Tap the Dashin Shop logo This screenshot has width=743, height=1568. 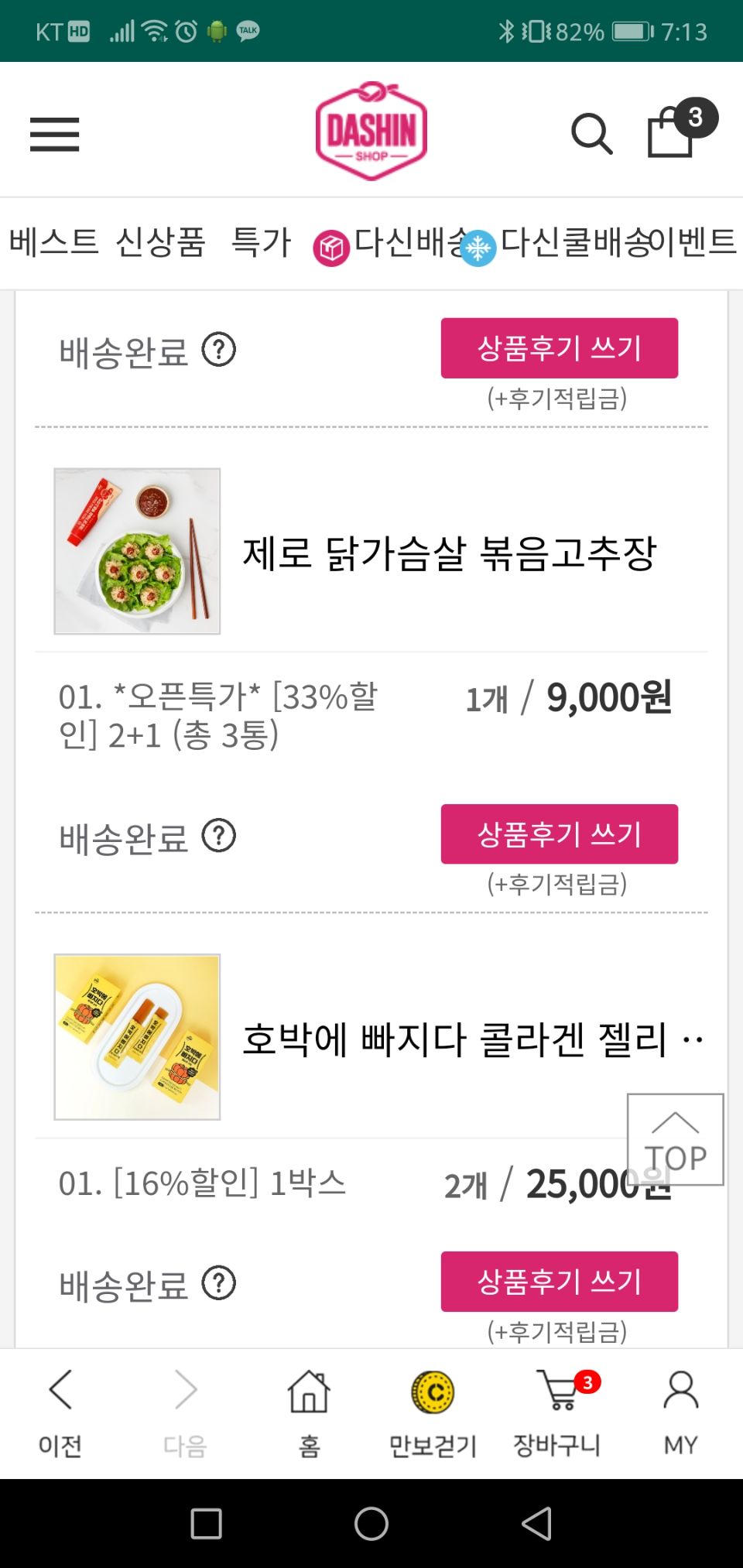tap(371, 132)
